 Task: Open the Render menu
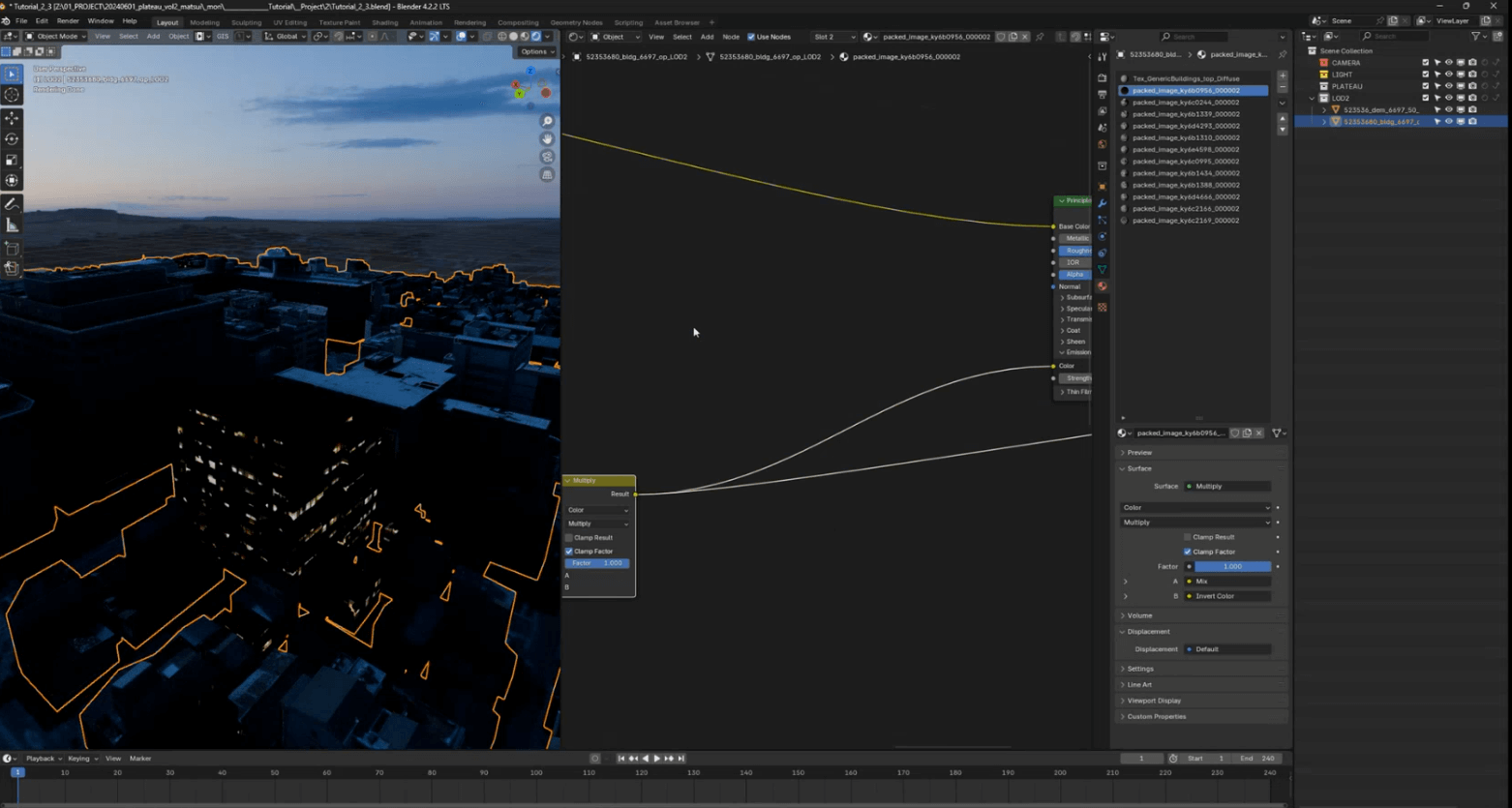pyautogui.click(x=68, y=21)
